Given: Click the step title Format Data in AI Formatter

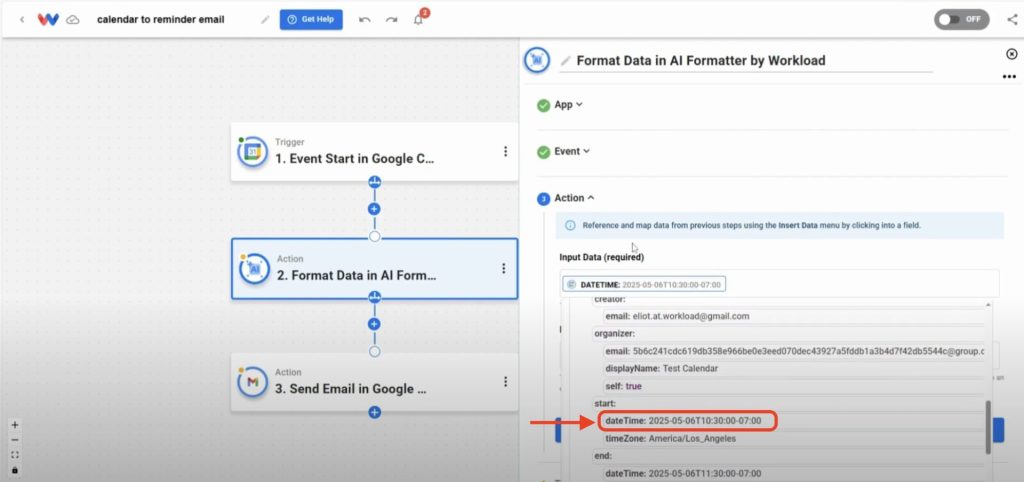Looking at the screenshot, I should coord(701,61).
